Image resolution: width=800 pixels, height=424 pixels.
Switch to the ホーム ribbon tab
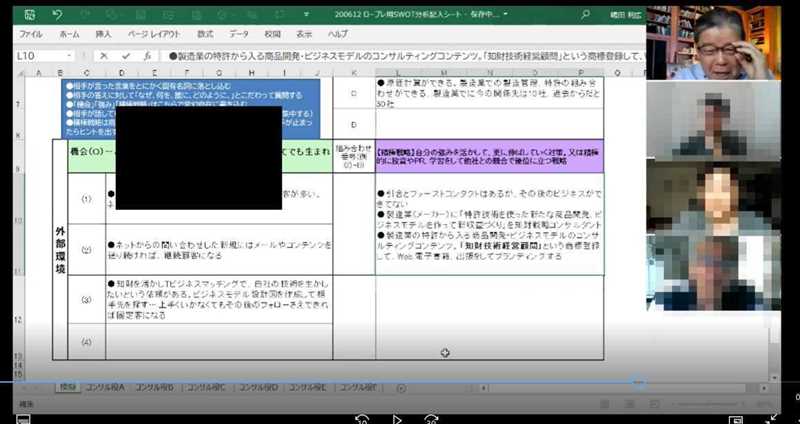69,34
